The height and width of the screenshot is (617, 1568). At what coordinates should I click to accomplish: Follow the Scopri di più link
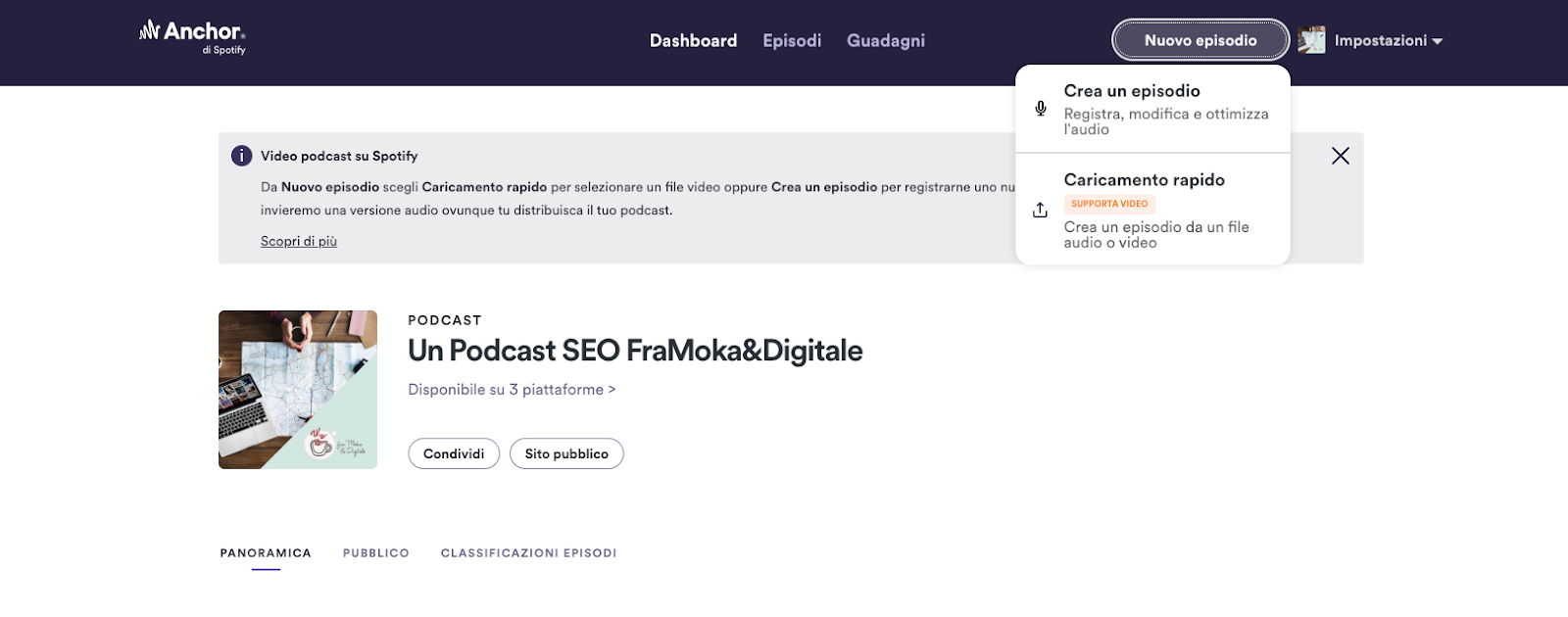click(x=299, y=241)
